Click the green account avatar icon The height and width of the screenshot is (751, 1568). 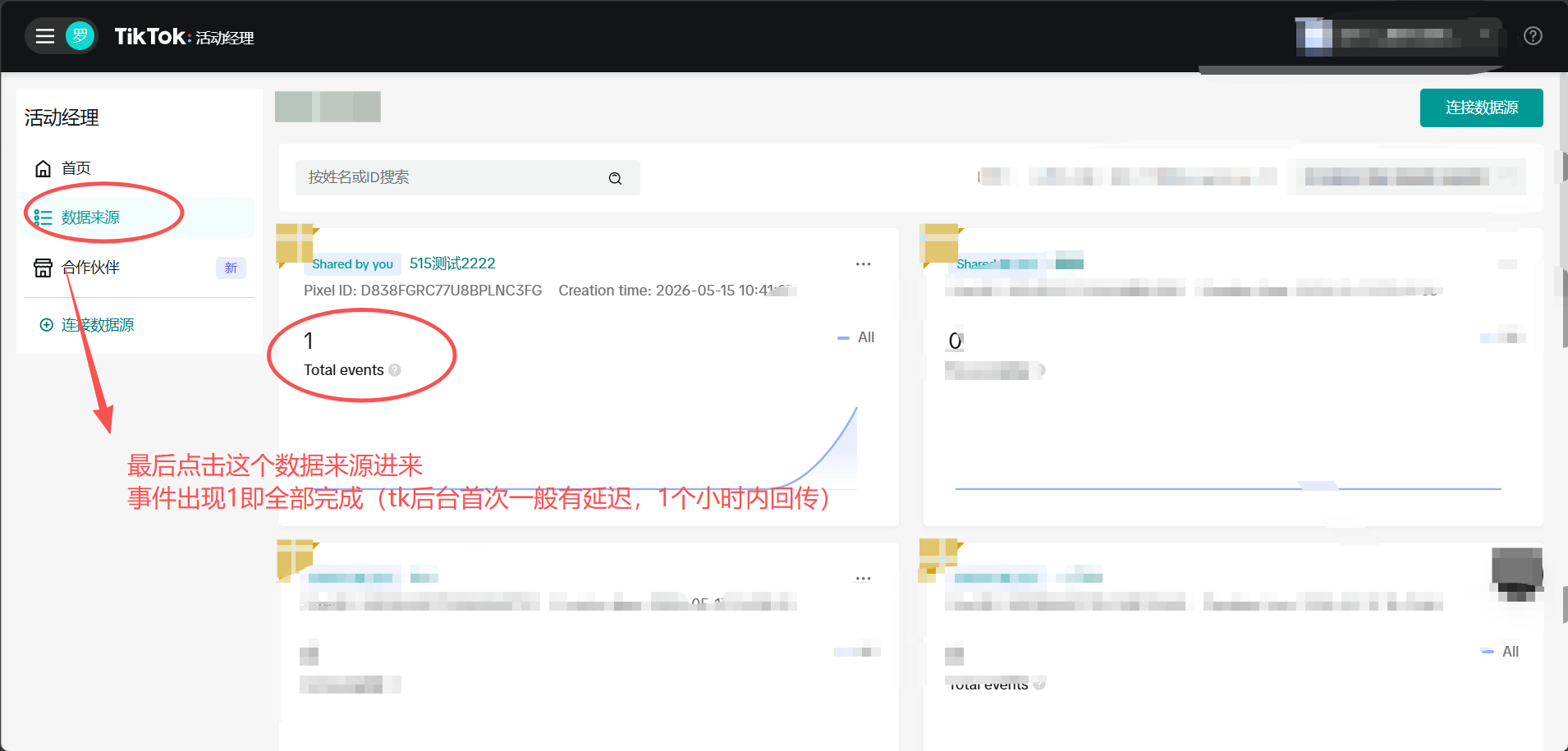(x=80, y=36)
